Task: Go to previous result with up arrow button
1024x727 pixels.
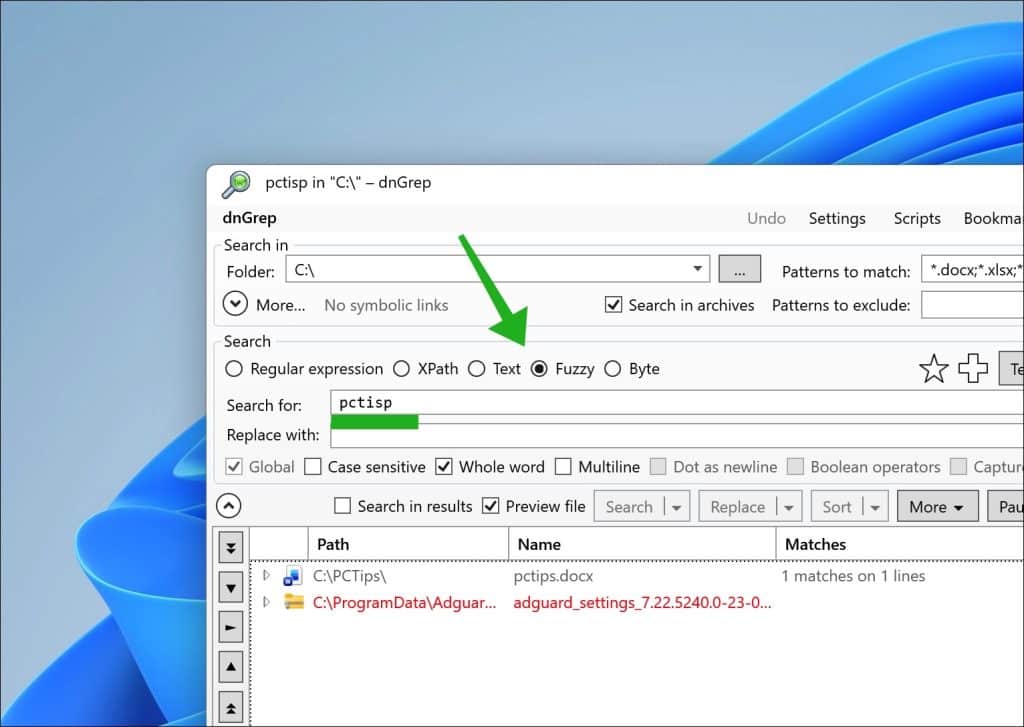Action: [231, 667]
